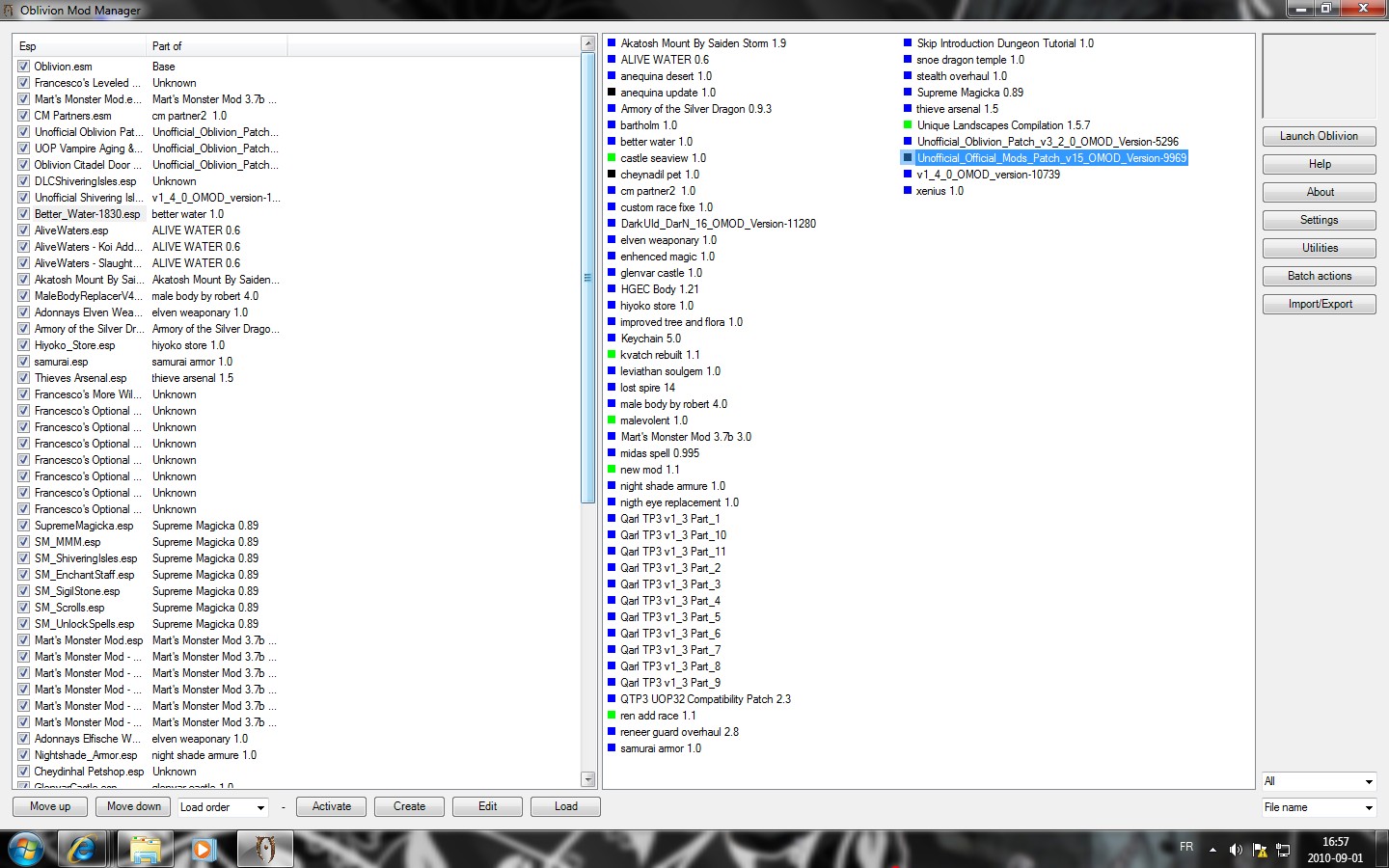Viewport: 1389px width, 868px height.
Task: Uncheck the CM Partners.esm checkbox
Action: (23, 116)
